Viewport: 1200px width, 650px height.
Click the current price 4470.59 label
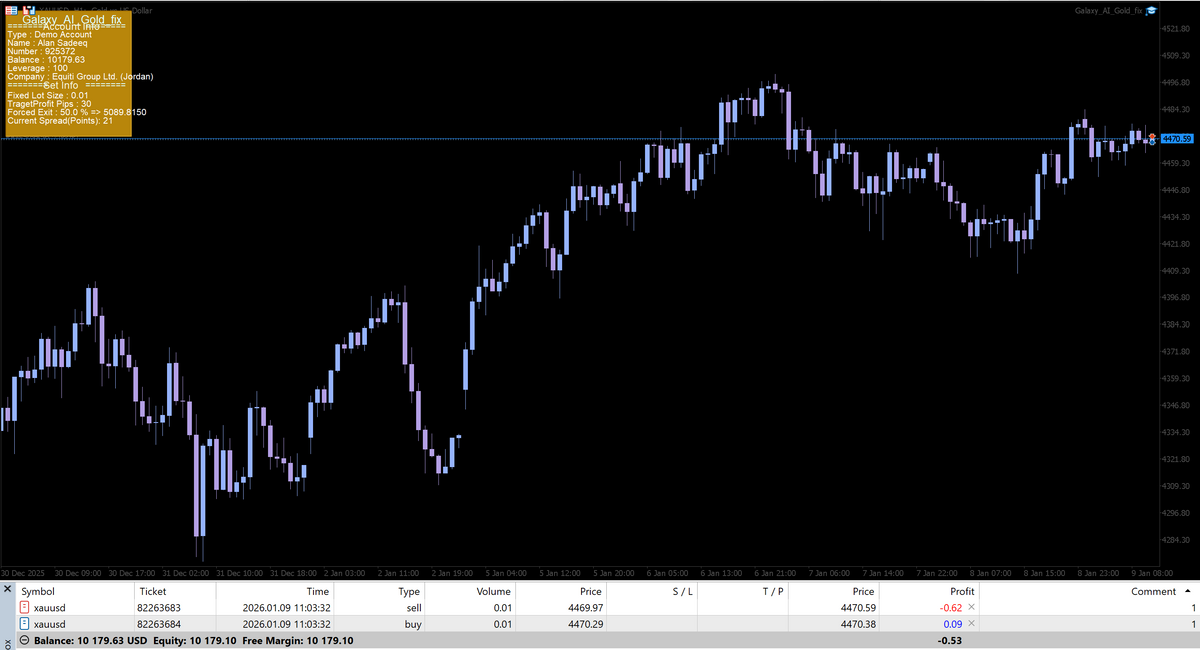(x=1177, y=139)
